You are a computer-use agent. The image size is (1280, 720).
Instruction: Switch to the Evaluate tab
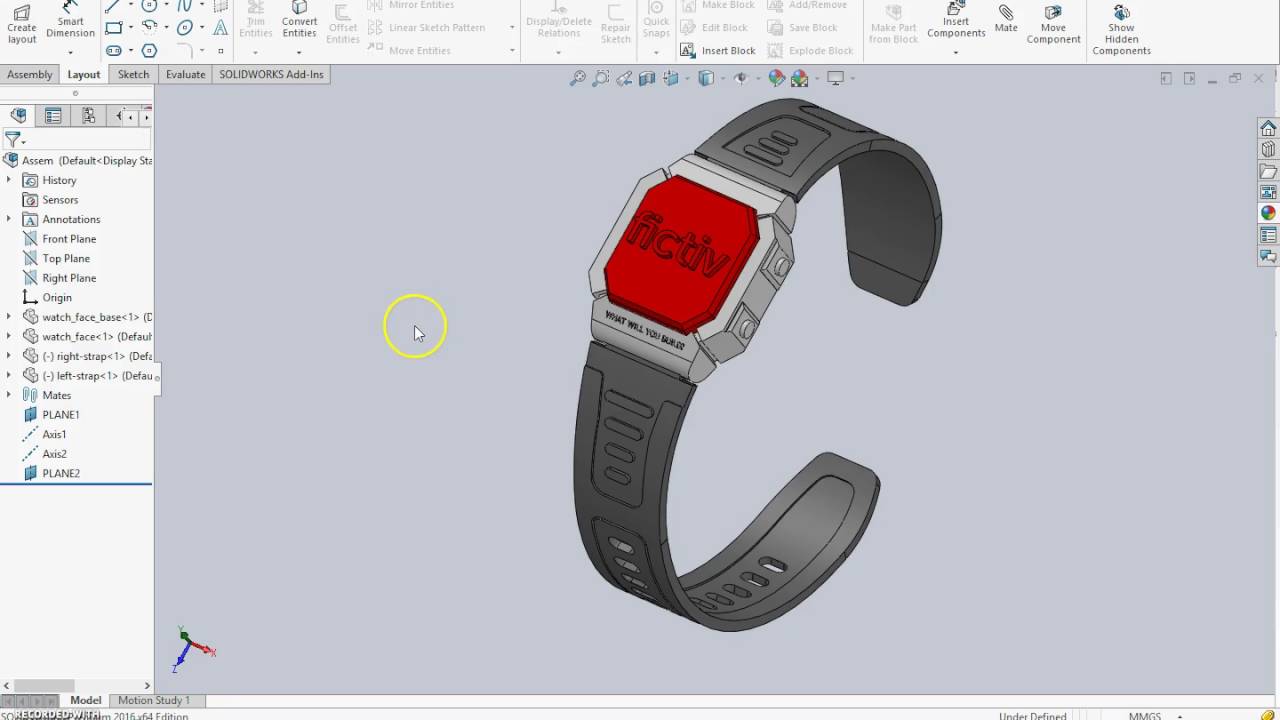[185, 74]
